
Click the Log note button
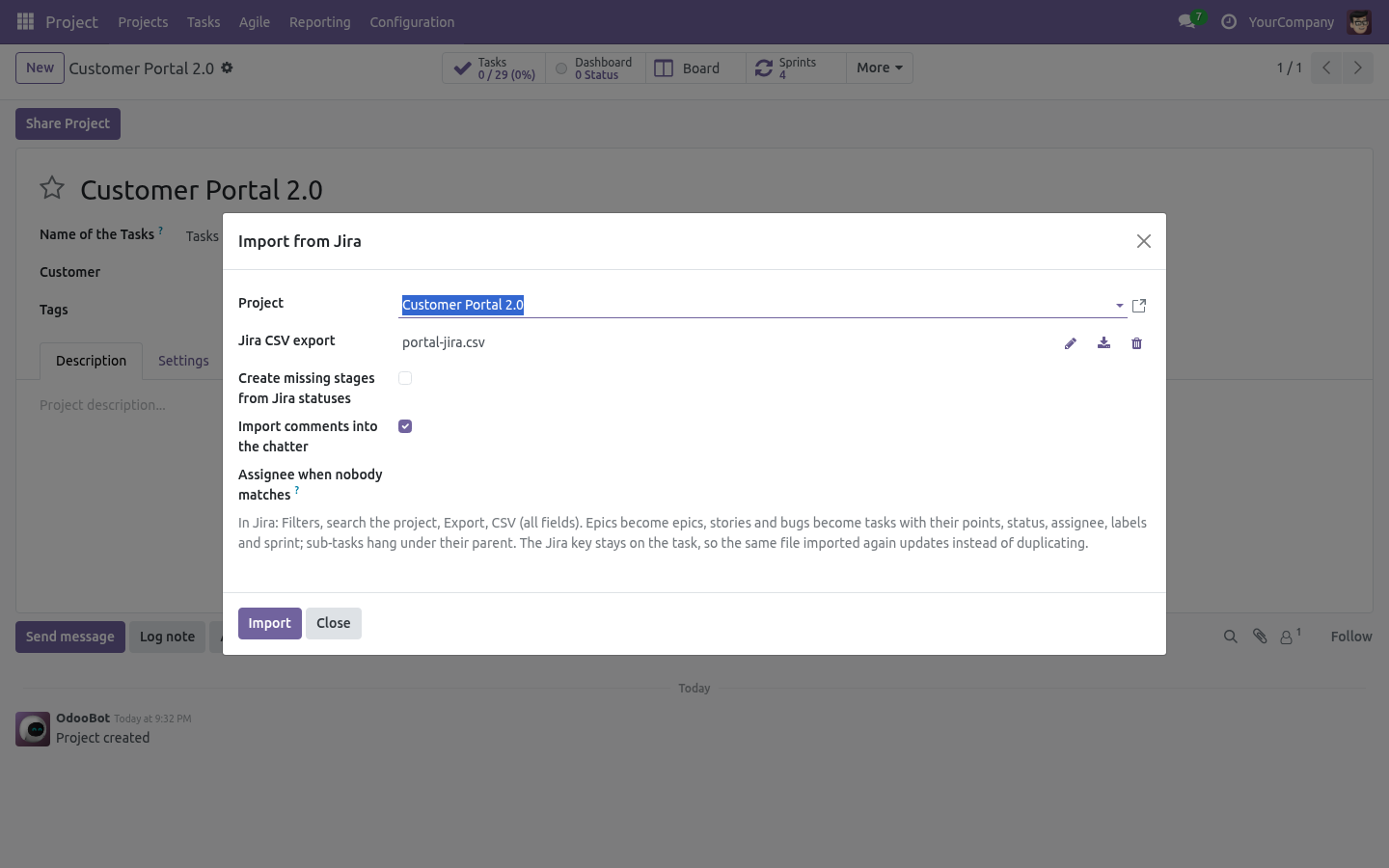167,637
